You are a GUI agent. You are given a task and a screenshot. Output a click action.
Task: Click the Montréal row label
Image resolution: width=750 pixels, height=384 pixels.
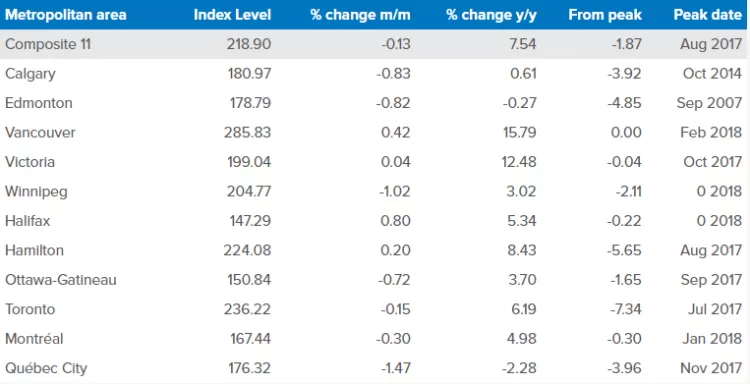point(34,339)
